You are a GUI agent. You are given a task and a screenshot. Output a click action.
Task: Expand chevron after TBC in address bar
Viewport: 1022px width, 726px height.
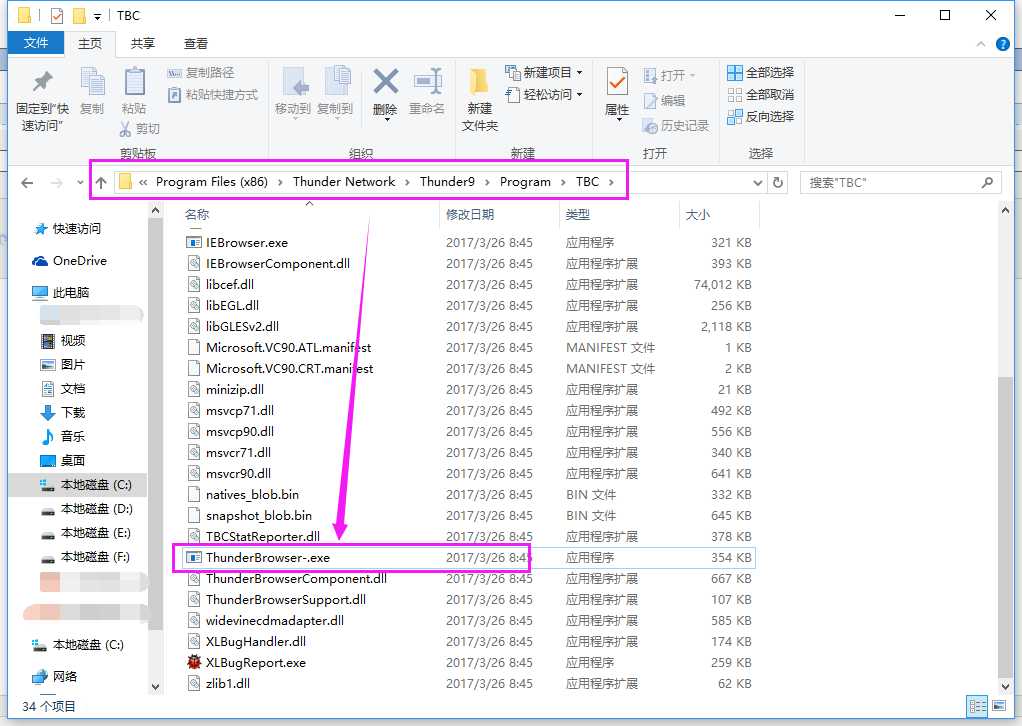point(611,182)
